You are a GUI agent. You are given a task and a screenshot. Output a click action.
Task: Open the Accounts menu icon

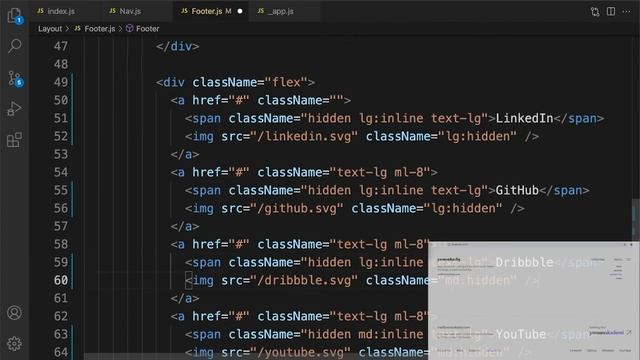(14, 313)
